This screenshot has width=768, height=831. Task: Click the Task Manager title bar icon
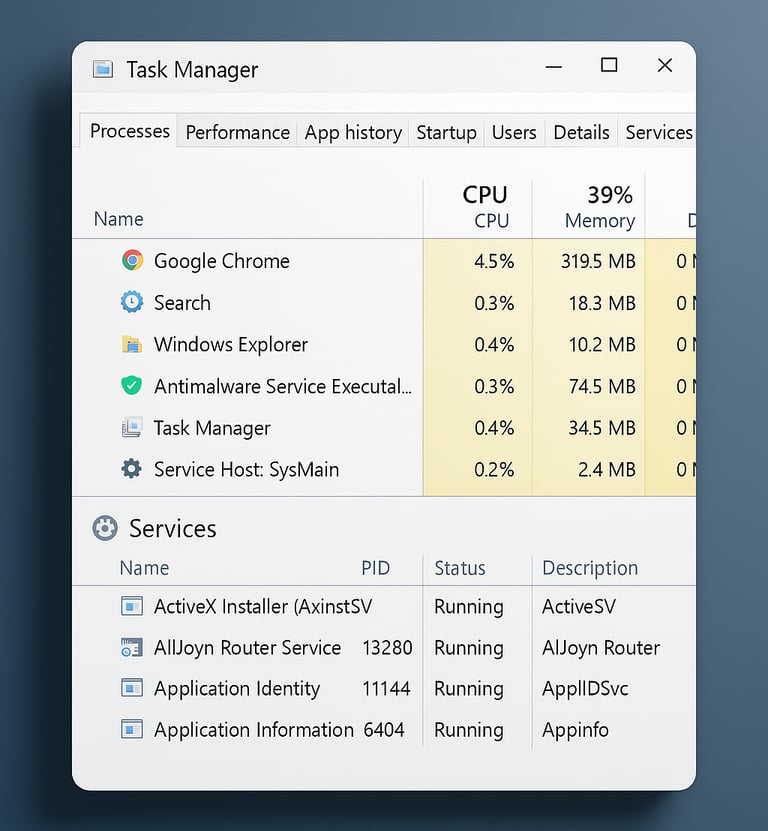pos(103,69)
